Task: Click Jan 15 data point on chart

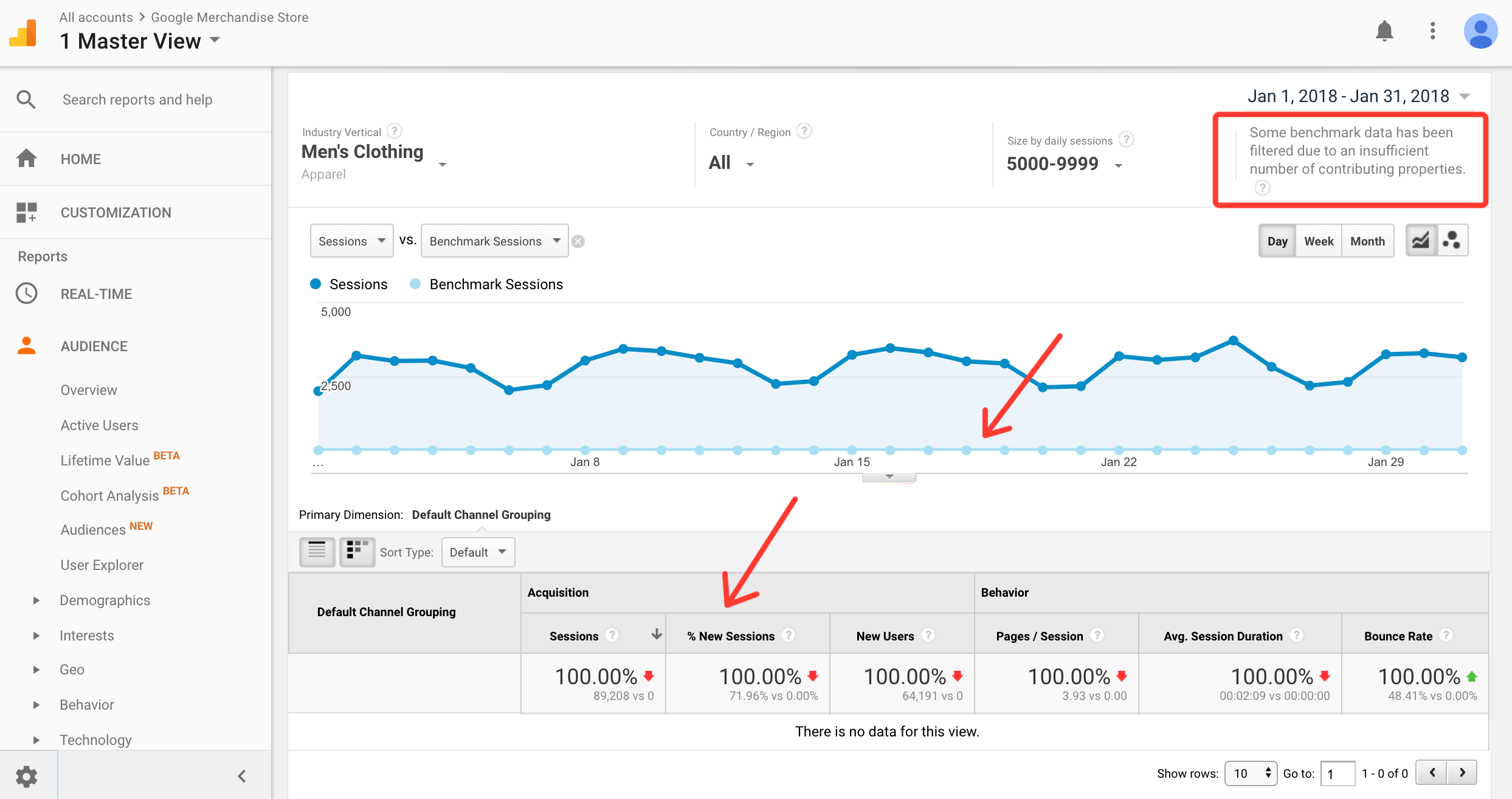Action: 852,354
